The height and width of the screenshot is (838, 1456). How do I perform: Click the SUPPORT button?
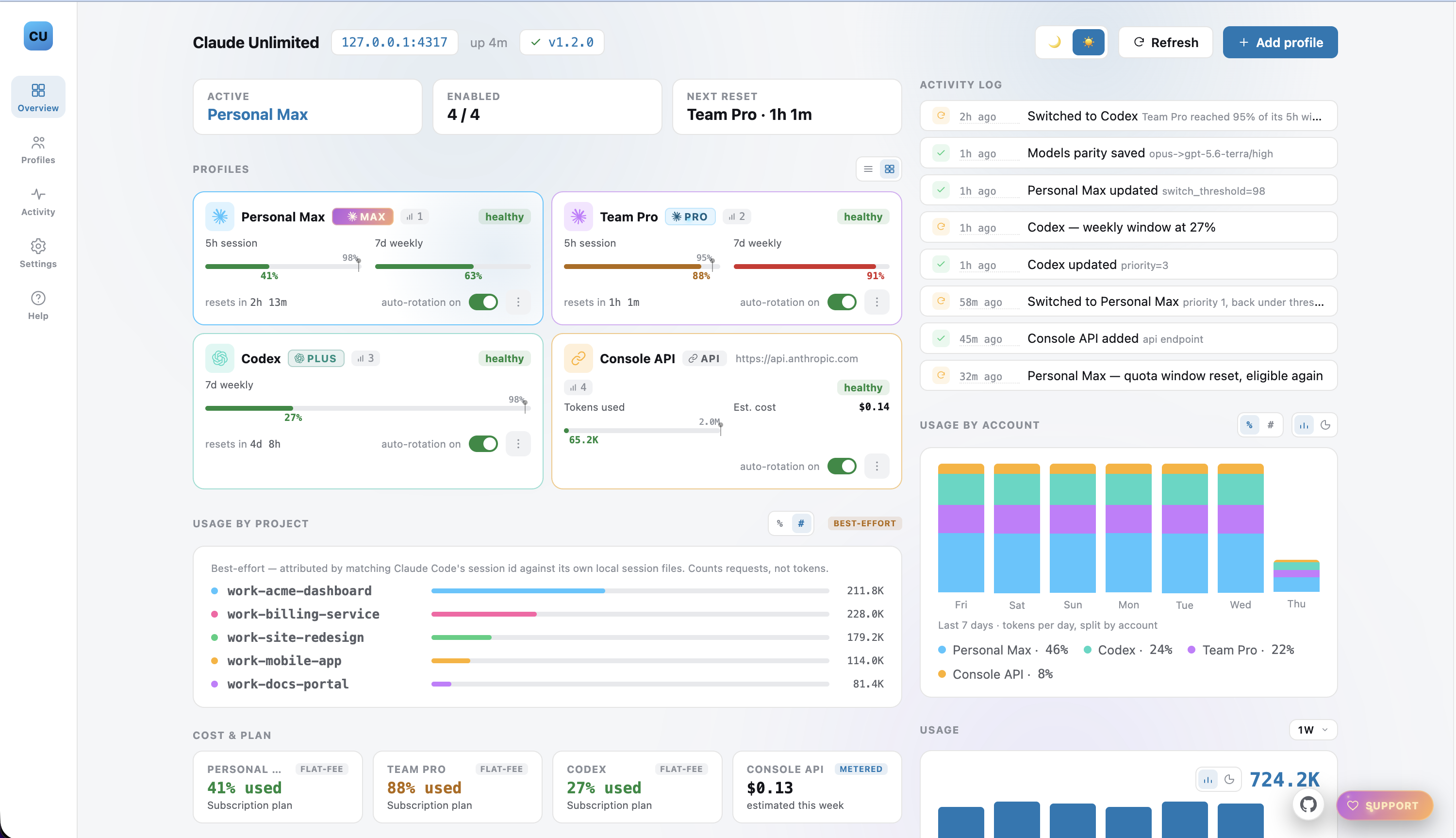(1384, 805)
